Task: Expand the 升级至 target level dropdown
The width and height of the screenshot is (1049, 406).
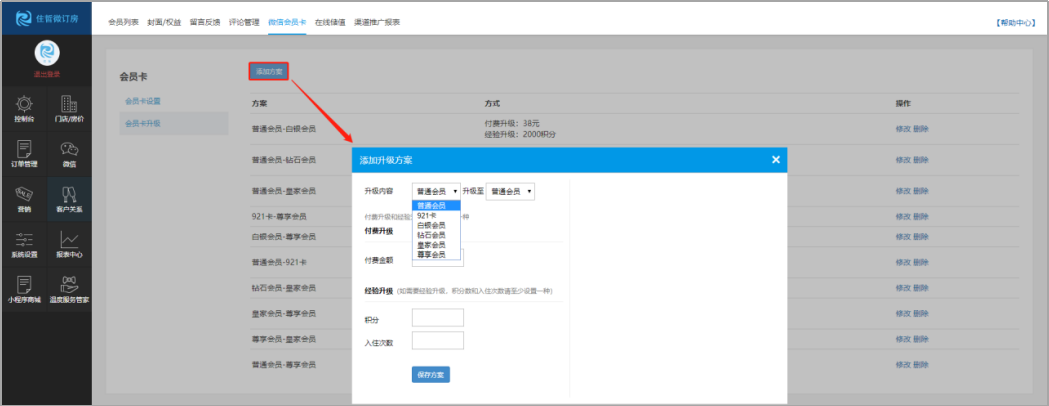Action: coord(510,190)
